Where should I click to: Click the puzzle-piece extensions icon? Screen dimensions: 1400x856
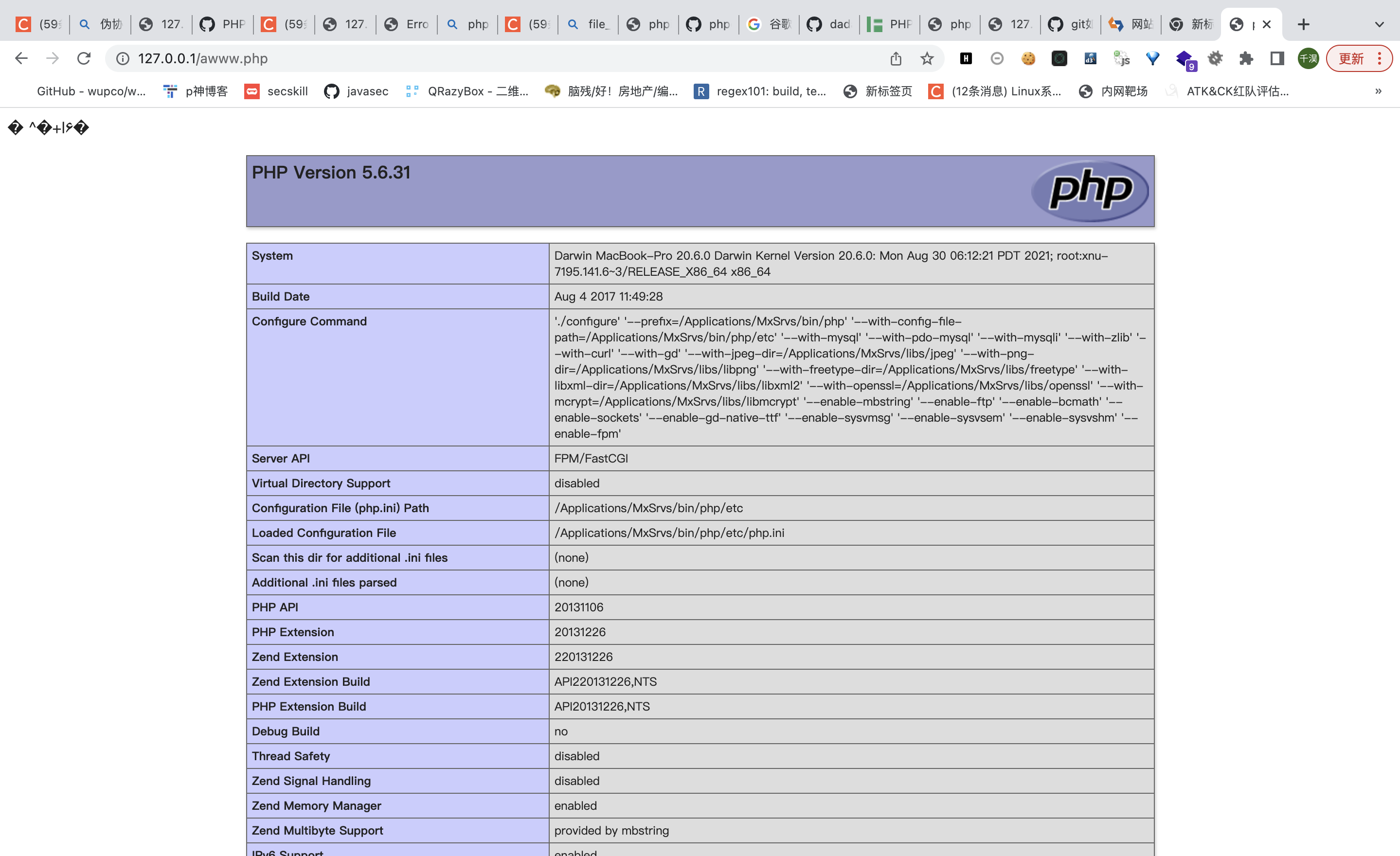point(1246,58)
